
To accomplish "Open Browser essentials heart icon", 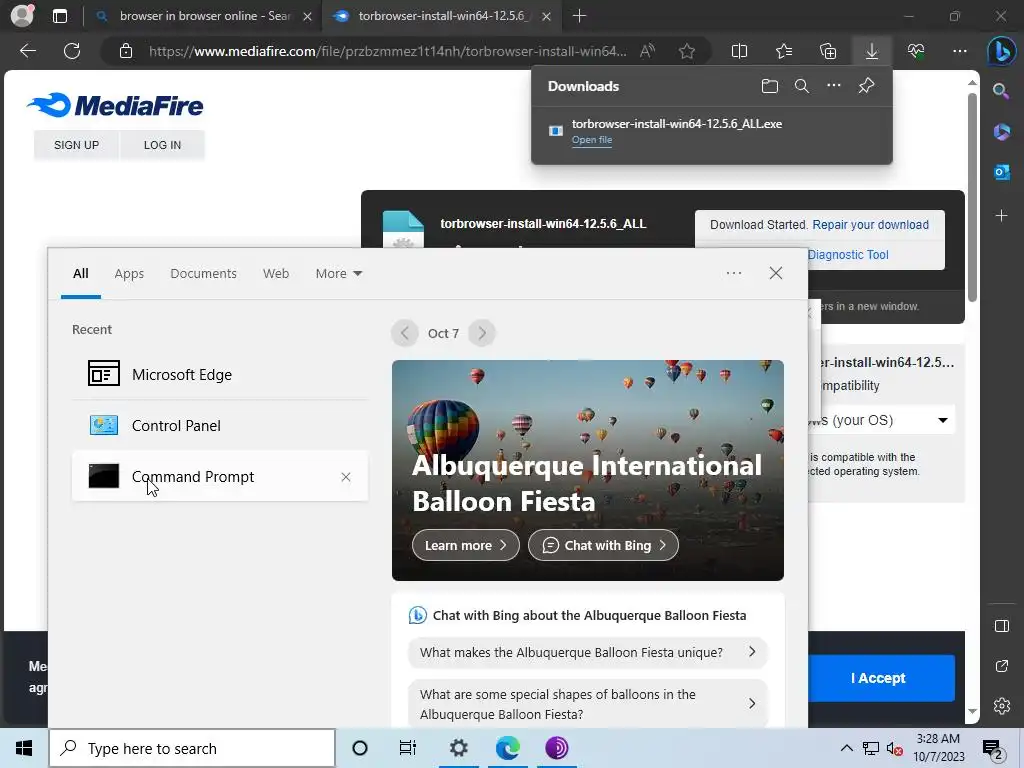I will point(916,51).
